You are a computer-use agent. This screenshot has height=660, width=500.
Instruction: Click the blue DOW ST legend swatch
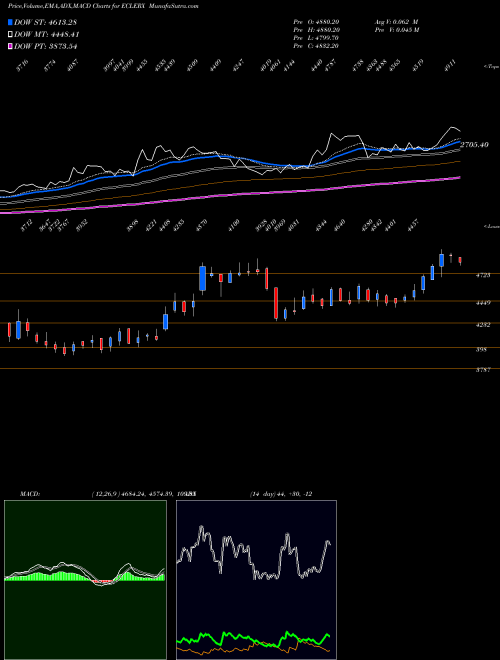tap(10, 22)
